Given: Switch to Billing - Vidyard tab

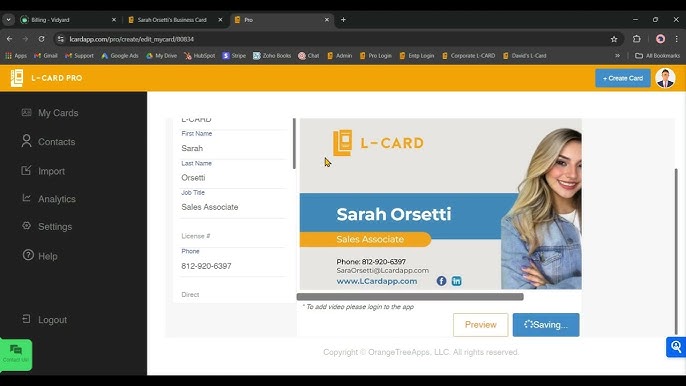Looking at the screenshot, I should [x=68, y=20].
